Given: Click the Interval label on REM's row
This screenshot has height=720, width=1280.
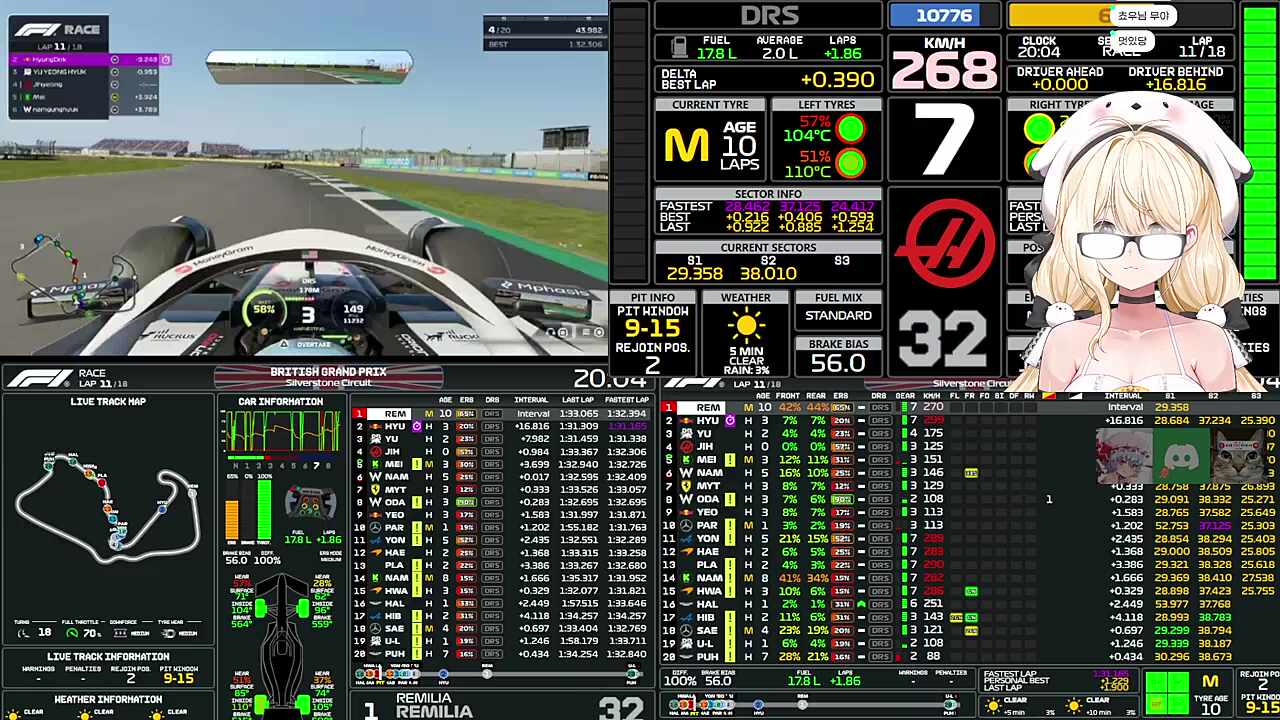Looking at the screenshot, I should [532, 414].
